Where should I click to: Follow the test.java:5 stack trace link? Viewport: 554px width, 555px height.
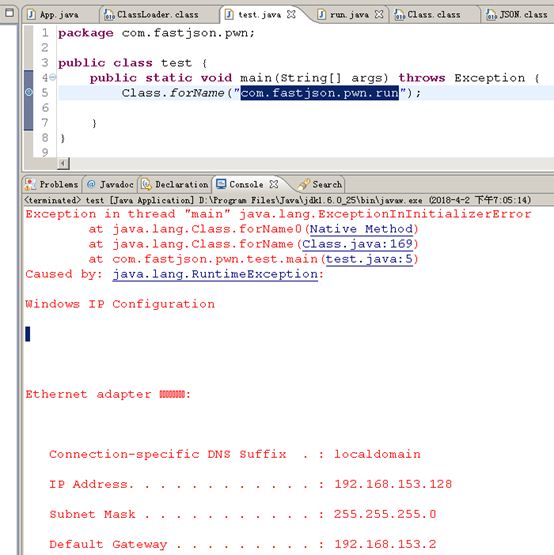point(369,259)
